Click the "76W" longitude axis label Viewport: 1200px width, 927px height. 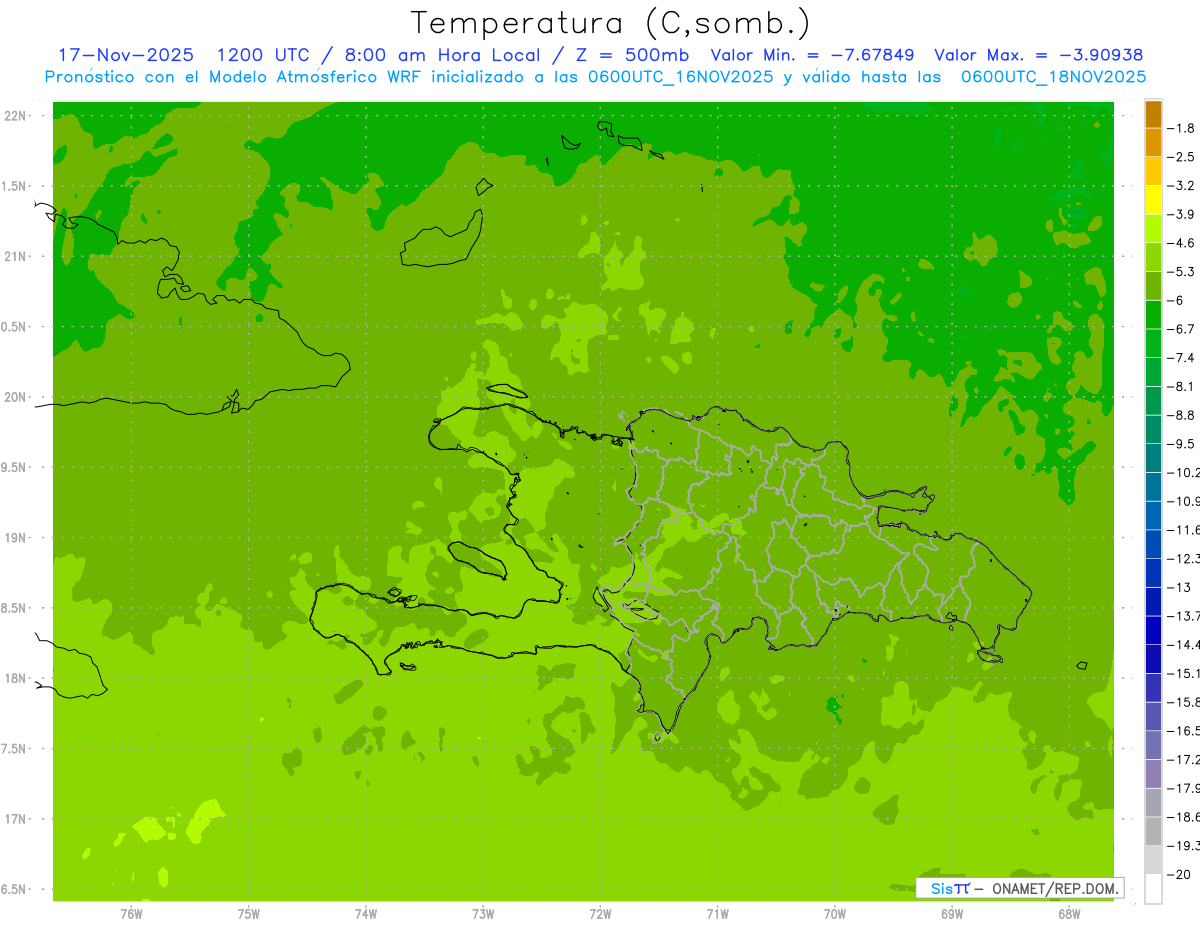pos(131,914)
